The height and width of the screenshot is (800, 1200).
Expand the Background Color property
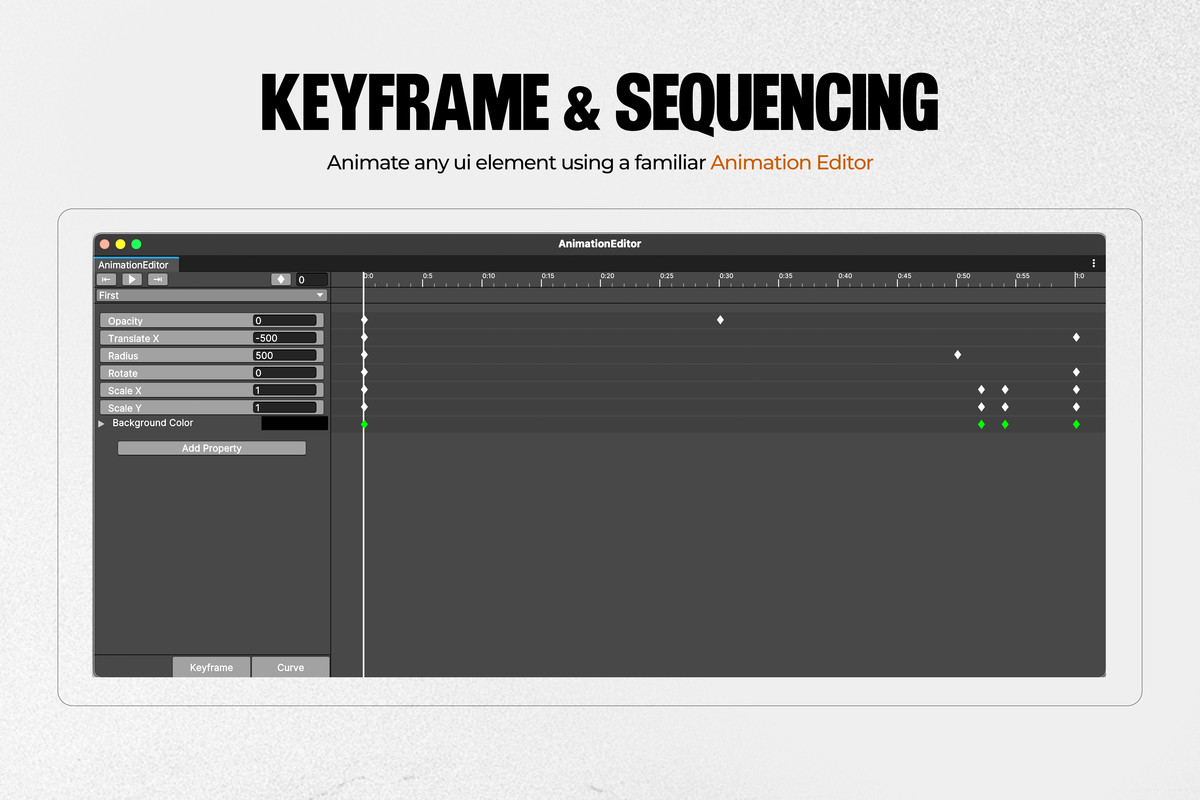101,424
